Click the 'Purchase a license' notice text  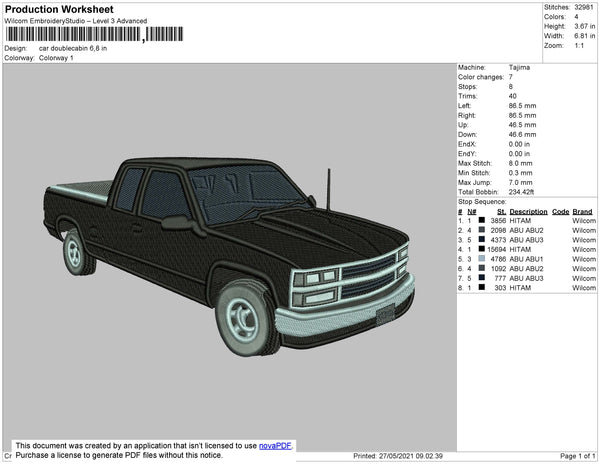point(119,455)
